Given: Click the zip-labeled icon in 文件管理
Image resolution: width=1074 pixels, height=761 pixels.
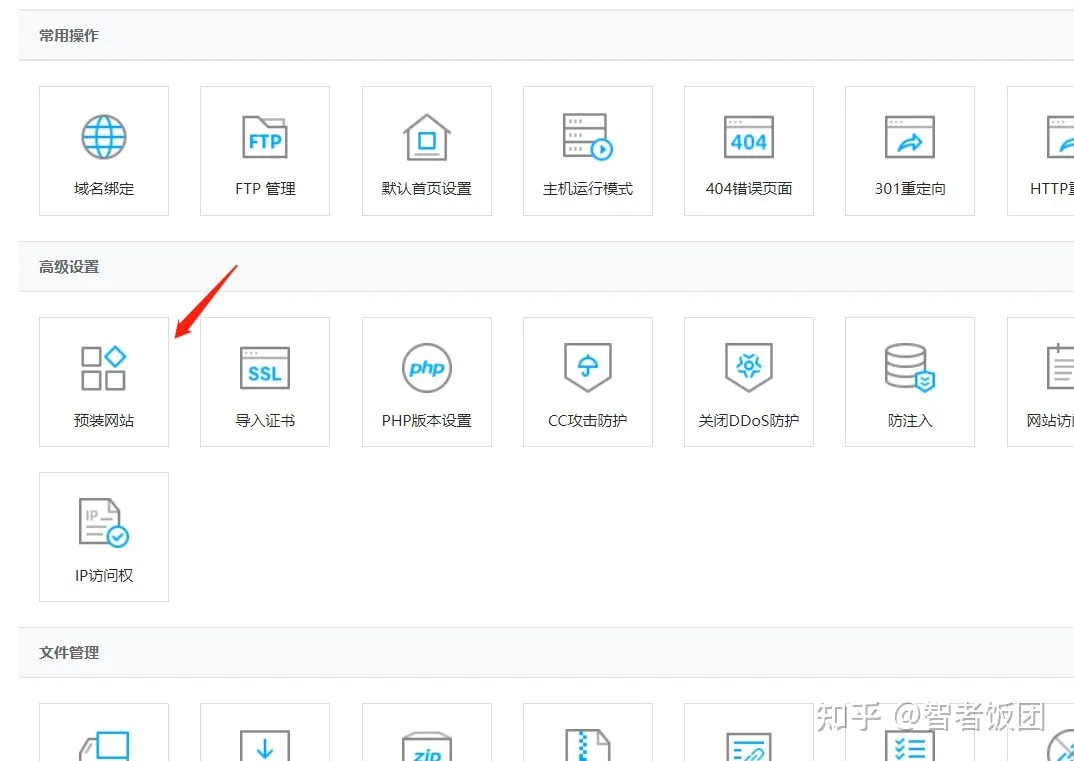Looking at the screenshot, I should click(427, 748).
